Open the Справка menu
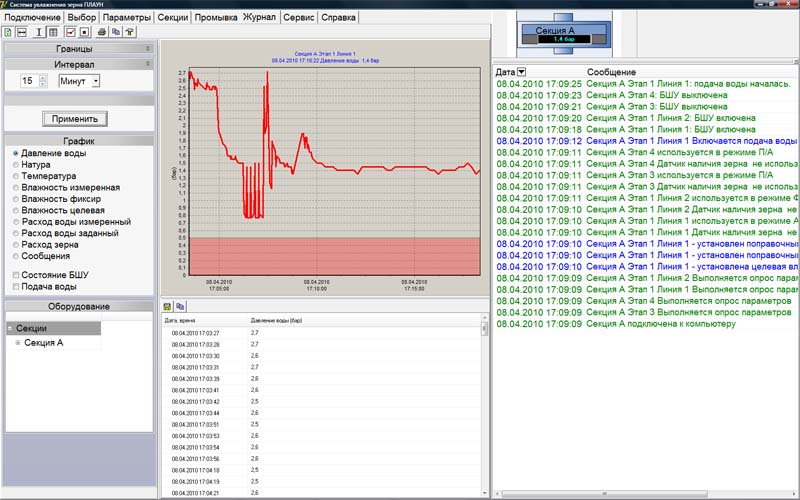The image size is (800, 500). tap(338, 17)
